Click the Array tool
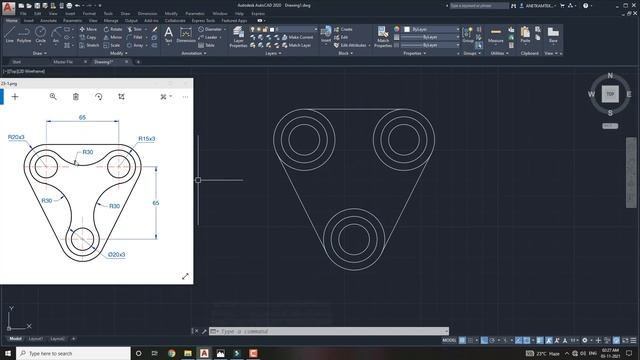The image size is (640, 360). pos(135,45)
